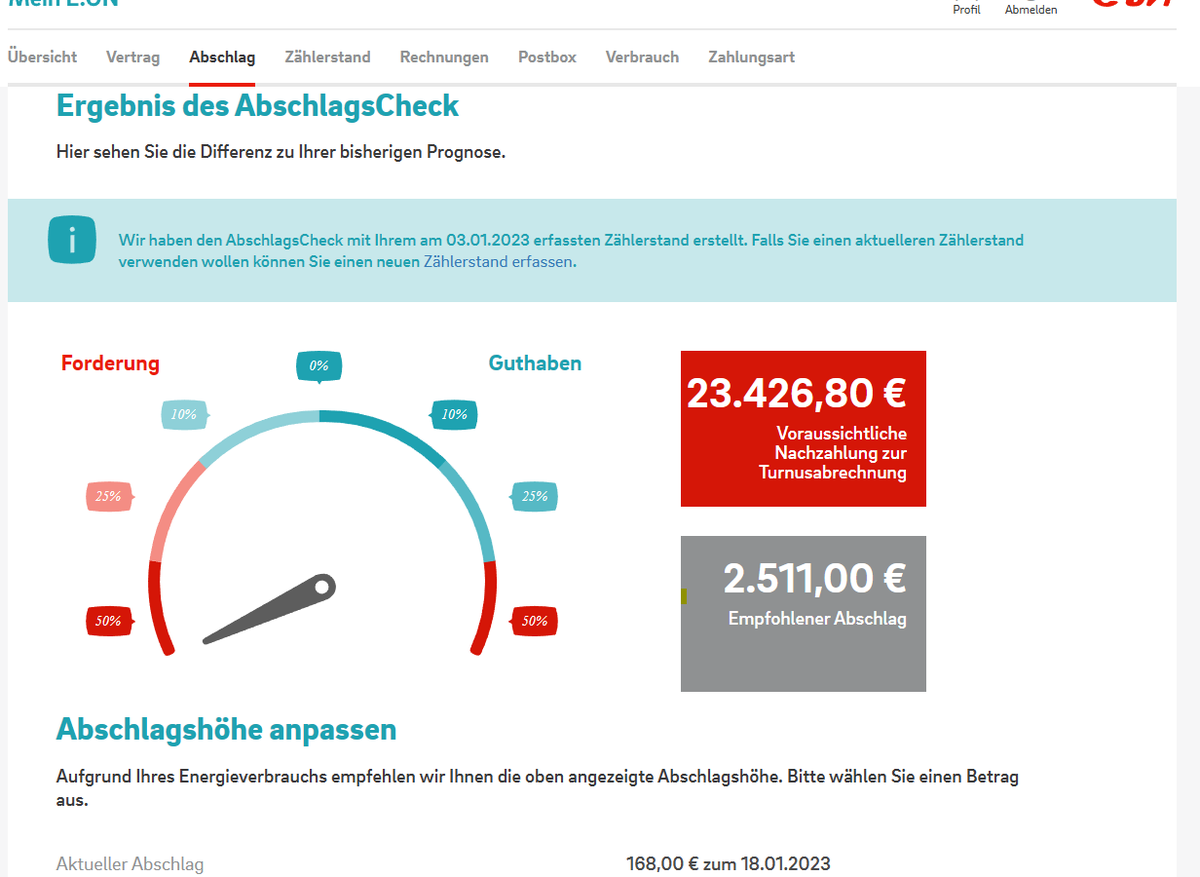The width and height of the screenshot is (1200, 877).
Task: Switch to the Vertrag tab
Action: click(x=133, y=57)
